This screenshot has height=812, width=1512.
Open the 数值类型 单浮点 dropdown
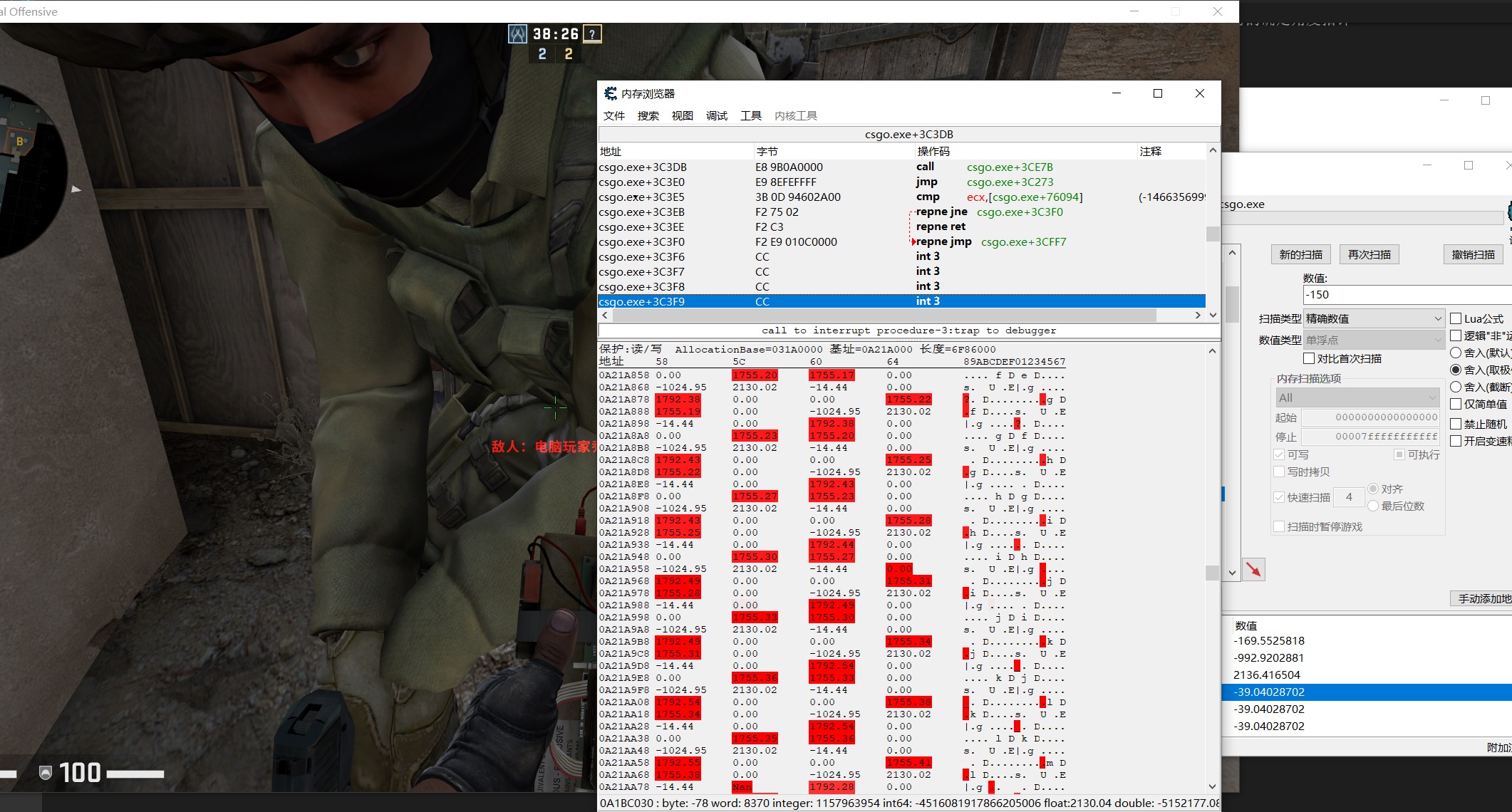pyautogui.click(x=1374, y=340)
